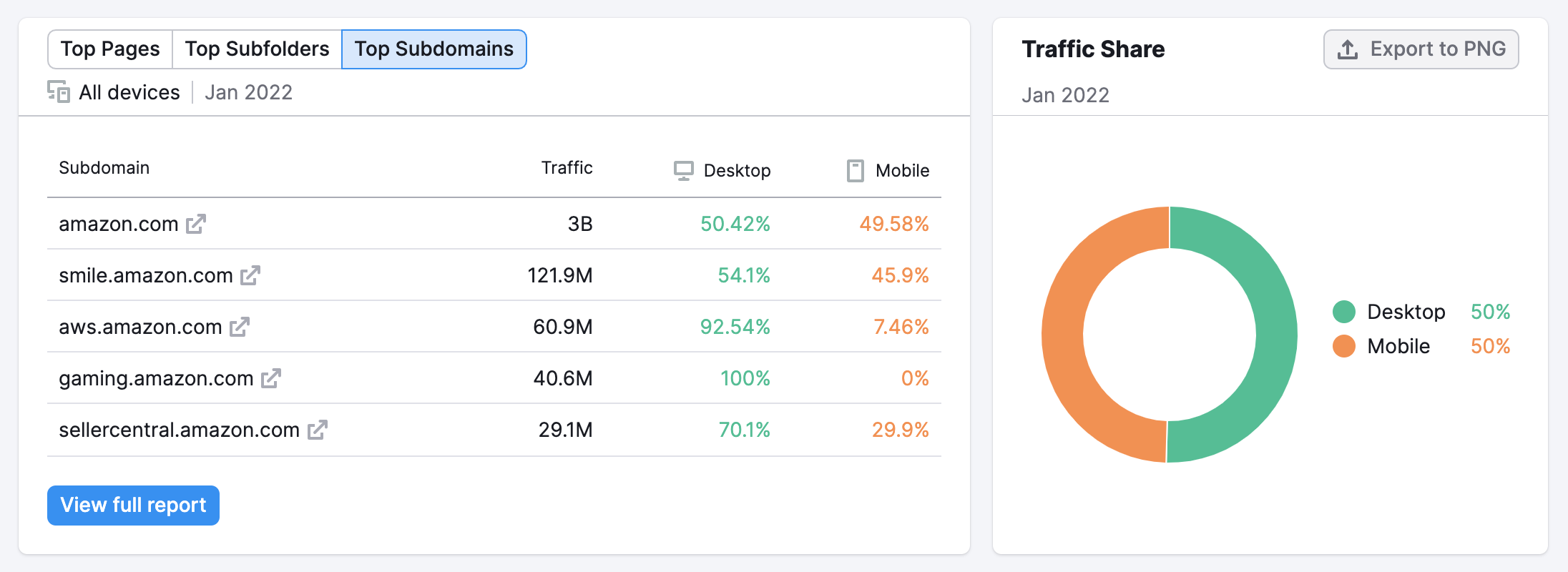Click the All devices label

(x=129, y=92)
